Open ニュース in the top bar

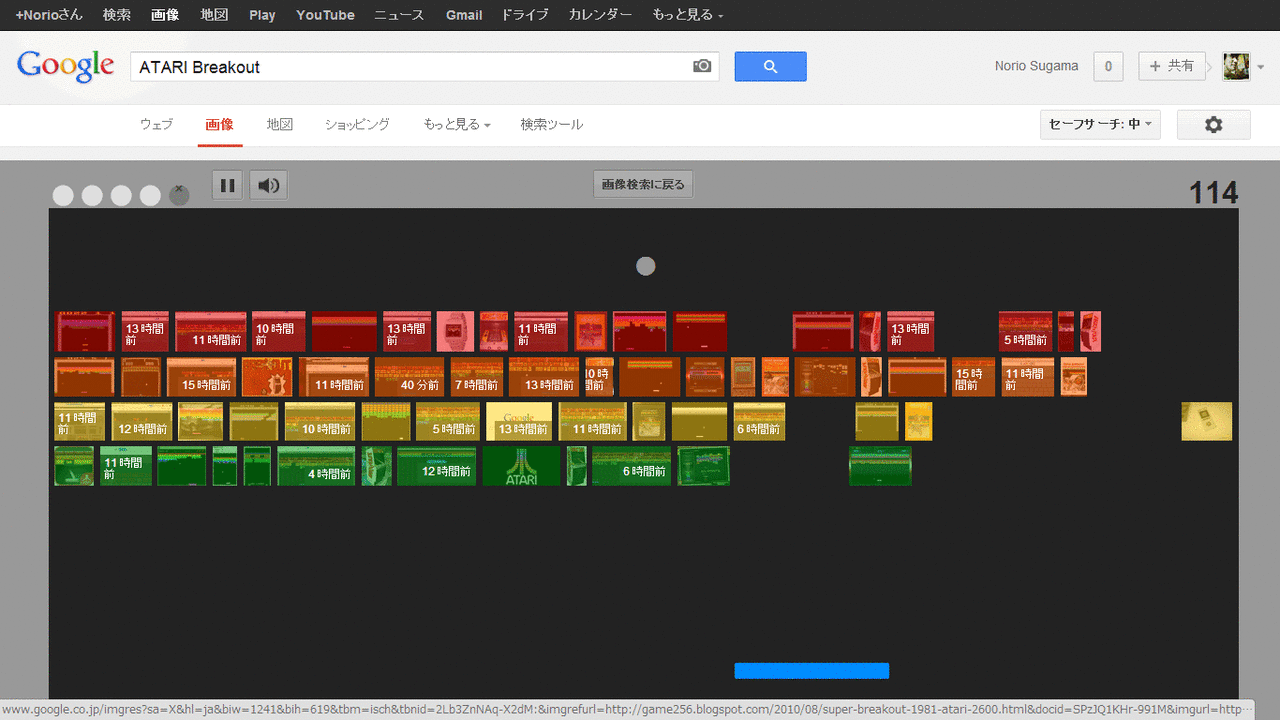click(399, 15)
